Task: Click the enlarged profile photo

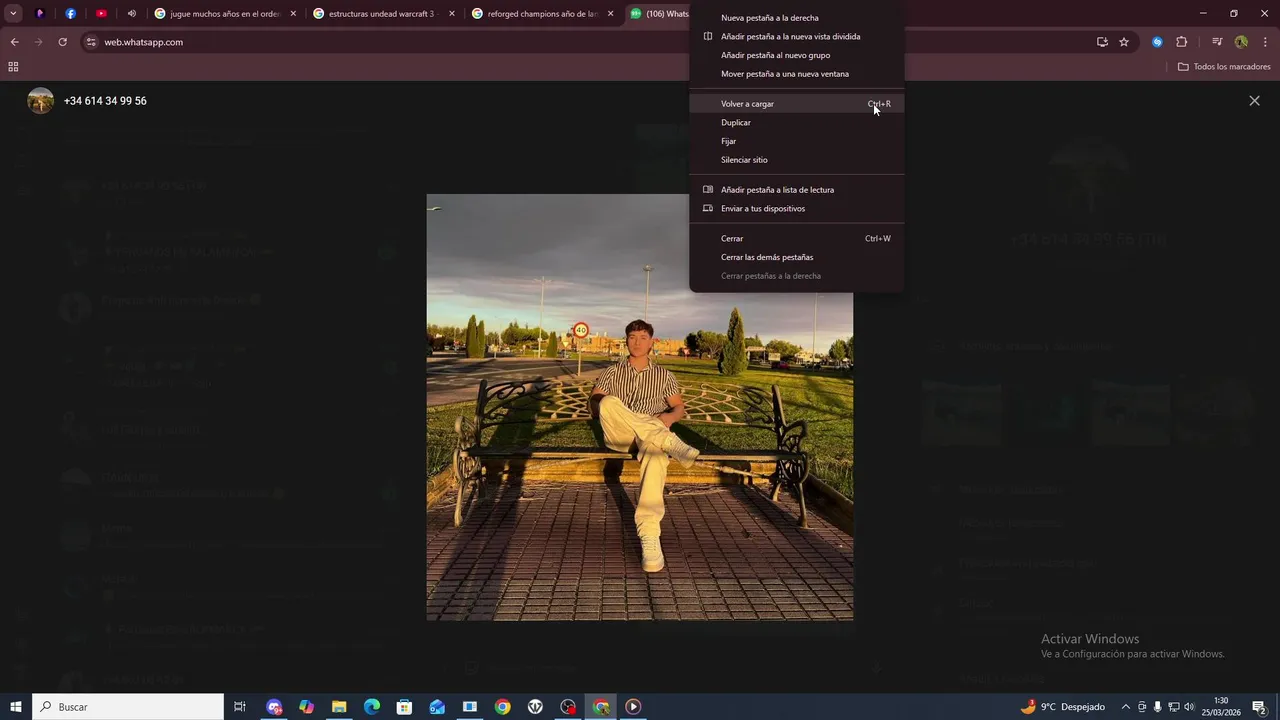Action: [640, 407]
